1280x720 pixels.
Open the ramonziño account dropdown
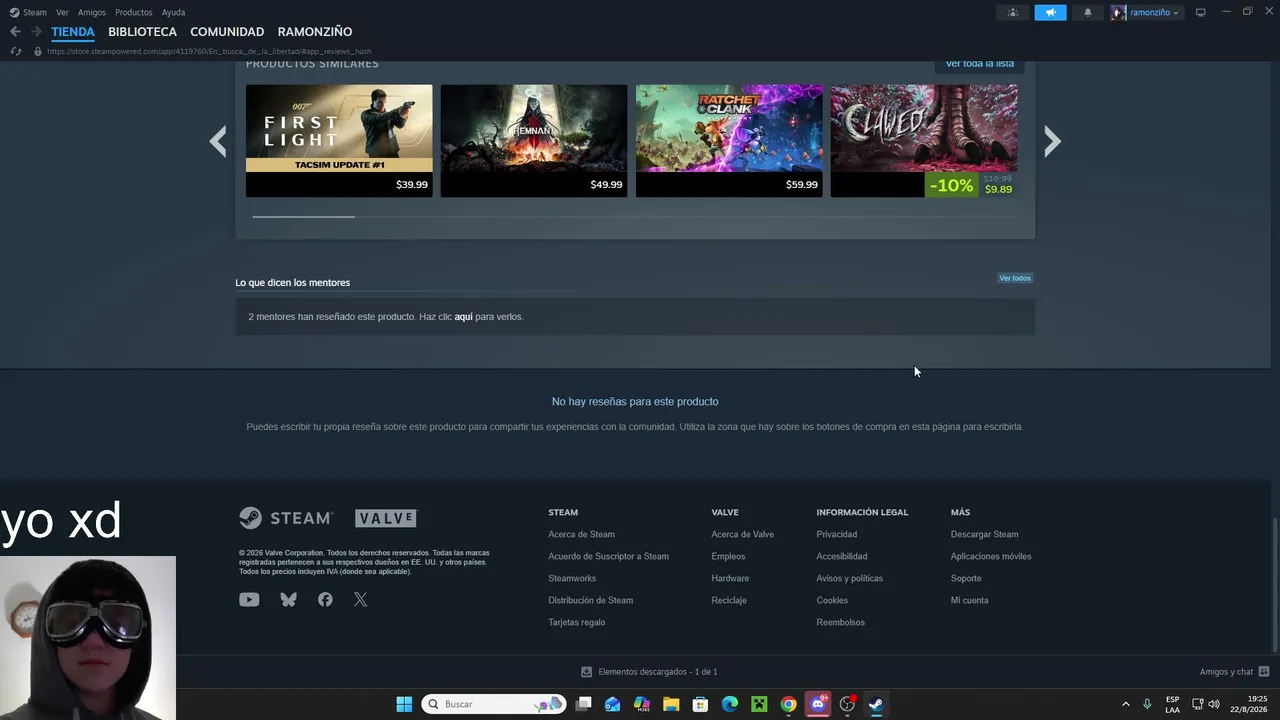point(1146,13)
